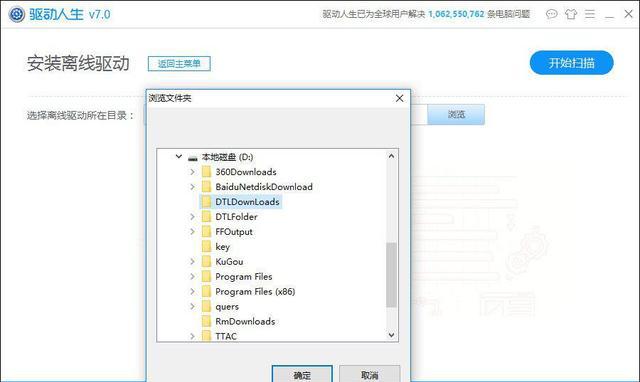Select the BaiduNetdiskDownload folder name
This screenshot has height=382, width=640.
pyautogui.click(x=264, y=187)
